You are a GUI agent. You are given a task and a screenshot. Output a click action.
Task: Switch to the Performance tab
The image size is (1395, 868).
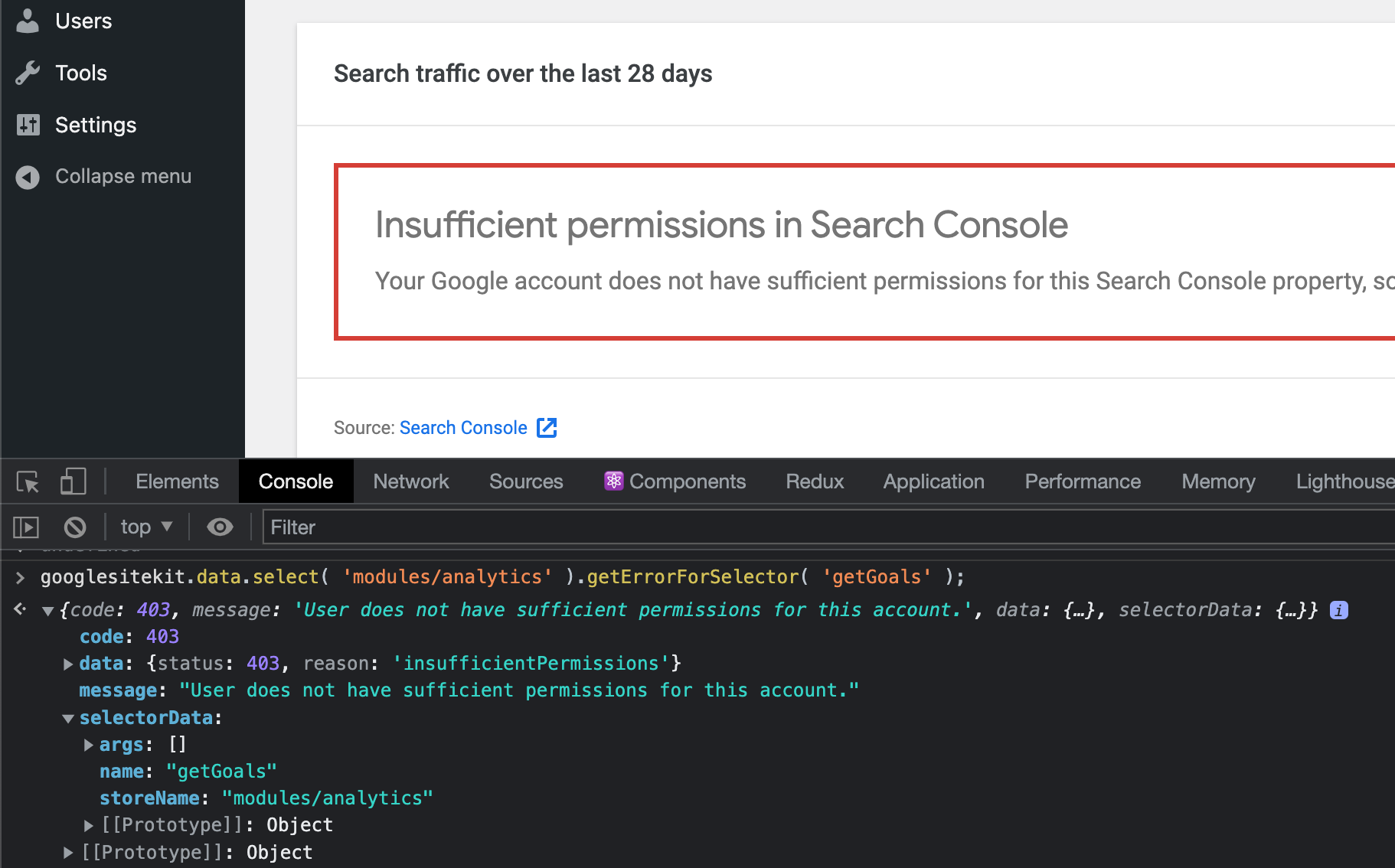(x=1083, y=481)
